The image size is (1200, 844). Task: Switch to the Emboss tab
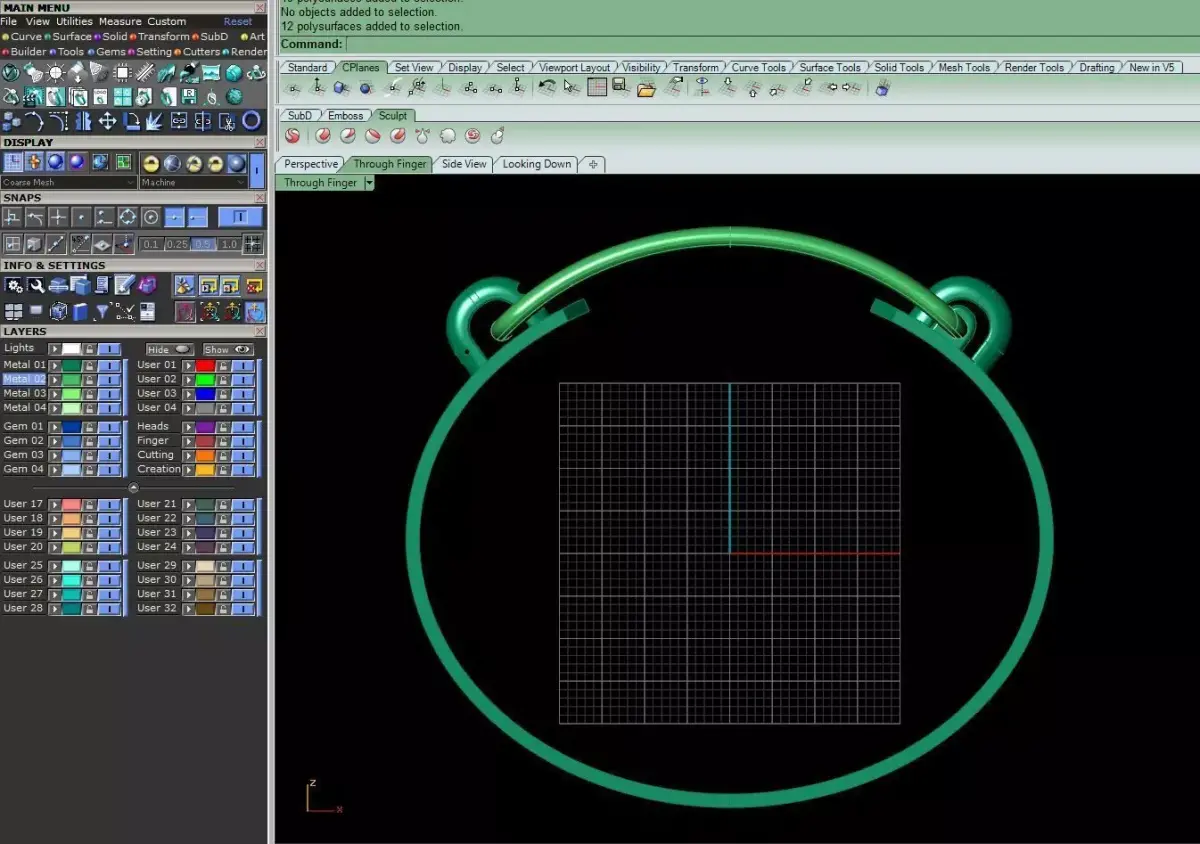(346, 116)
